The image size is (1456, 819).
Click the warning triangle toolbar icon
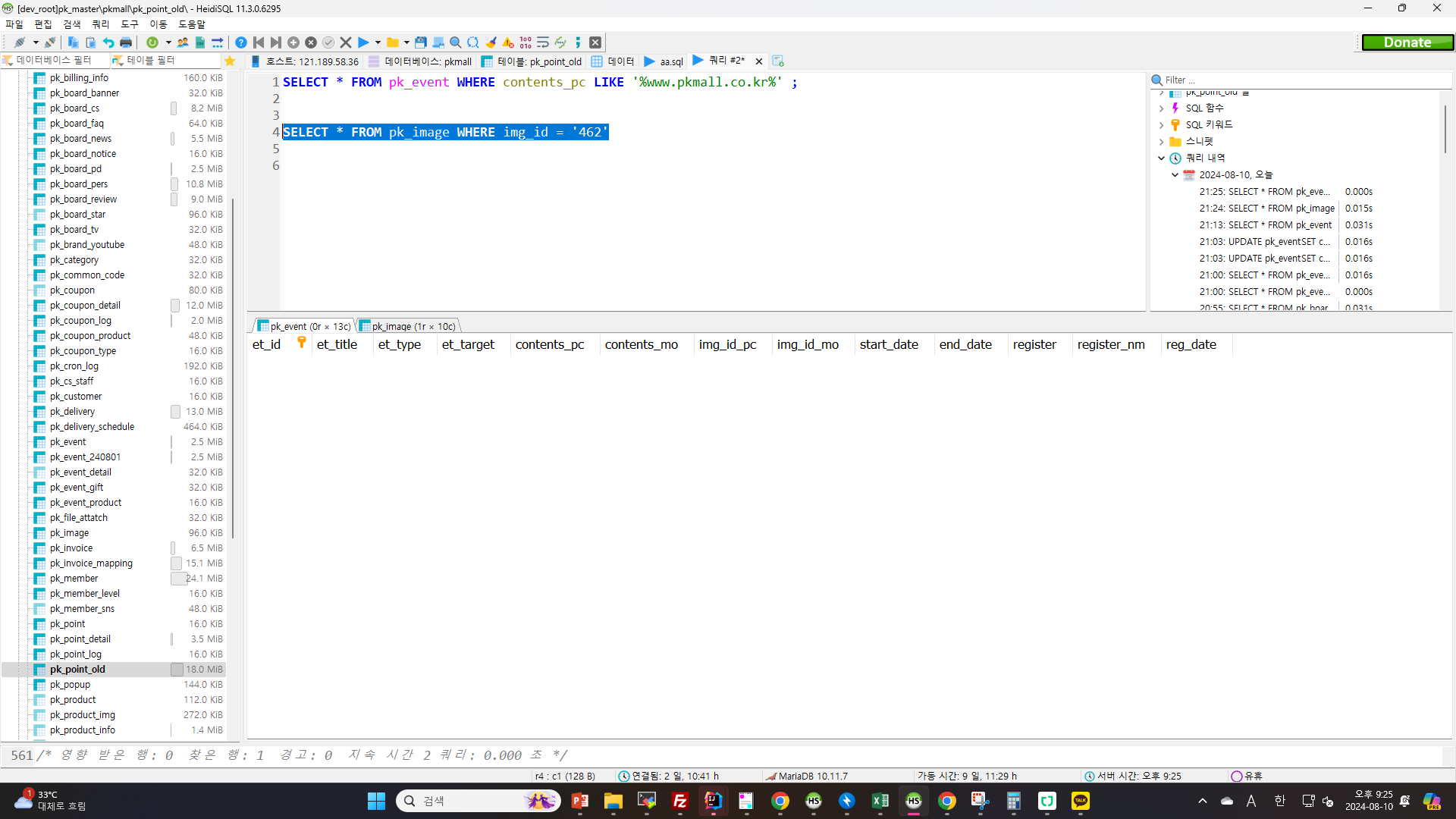point(508,42)
